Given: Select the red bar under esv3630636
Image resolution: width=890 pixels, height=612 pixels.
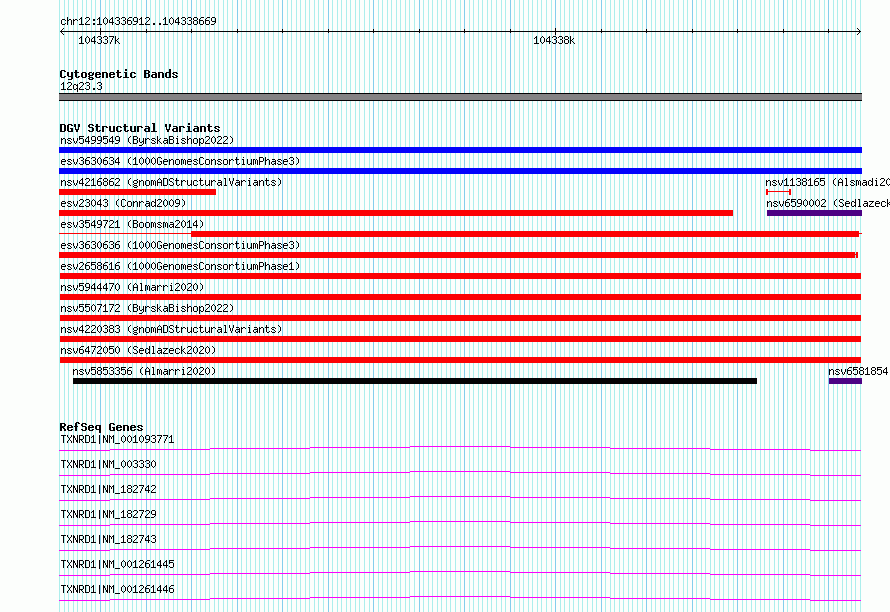Looking at the screenshot, I should 458,255.
